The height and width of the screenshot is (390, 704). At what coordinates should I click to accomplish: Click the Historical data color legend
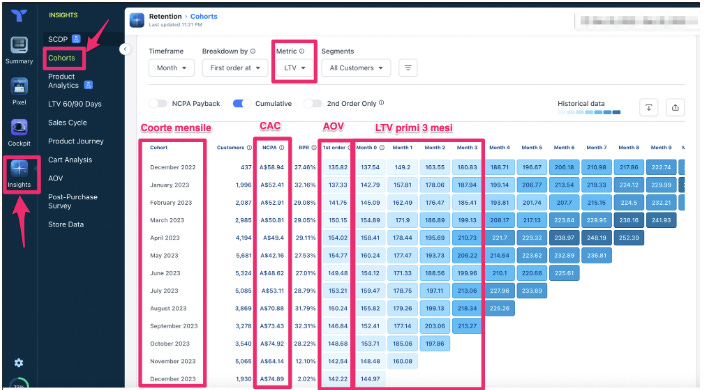click(589, 112)
